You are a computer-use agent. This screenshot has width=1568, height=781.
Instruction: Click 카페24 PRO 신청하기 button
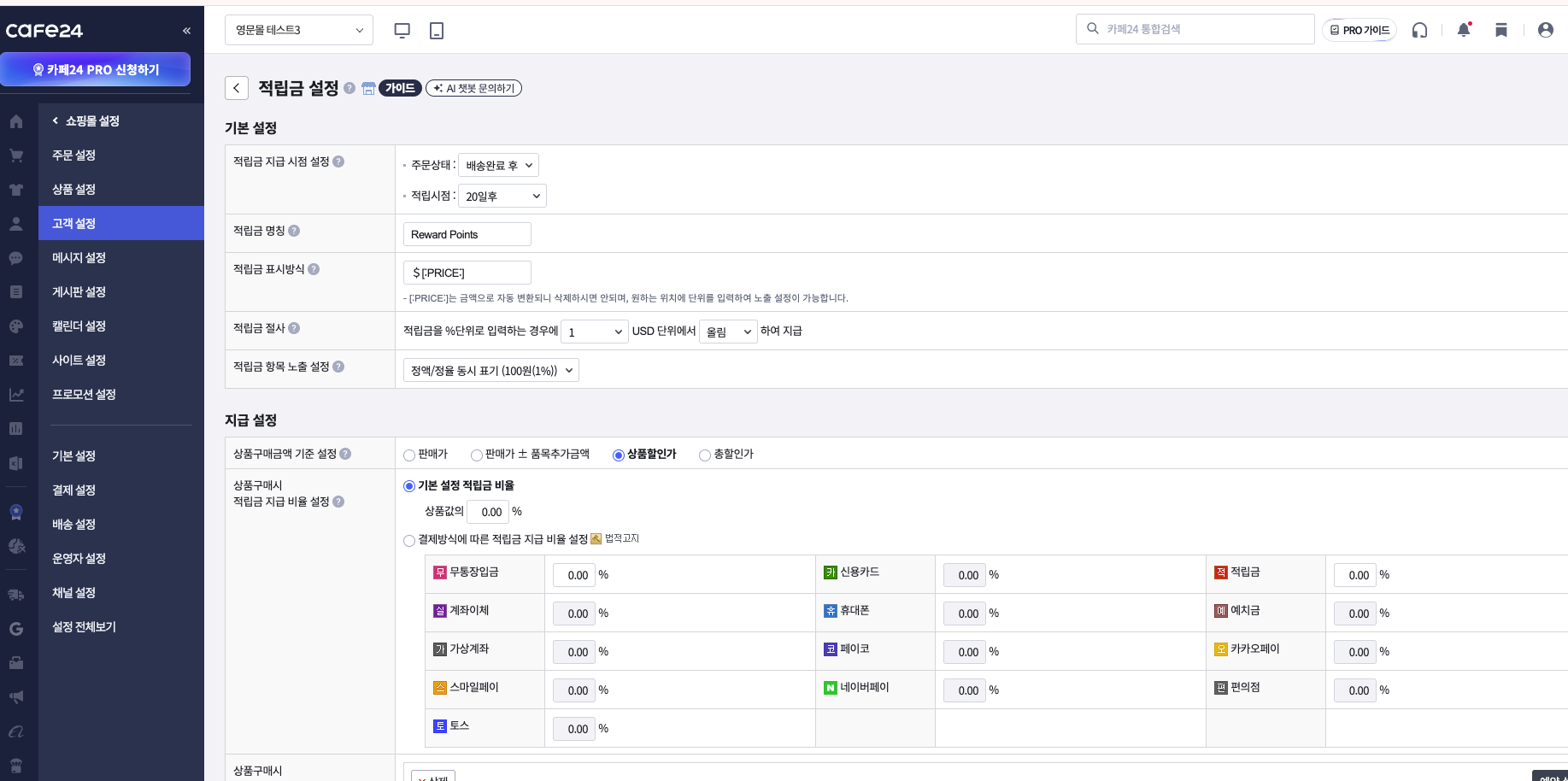pyautogui.click(x=95, y=69)
